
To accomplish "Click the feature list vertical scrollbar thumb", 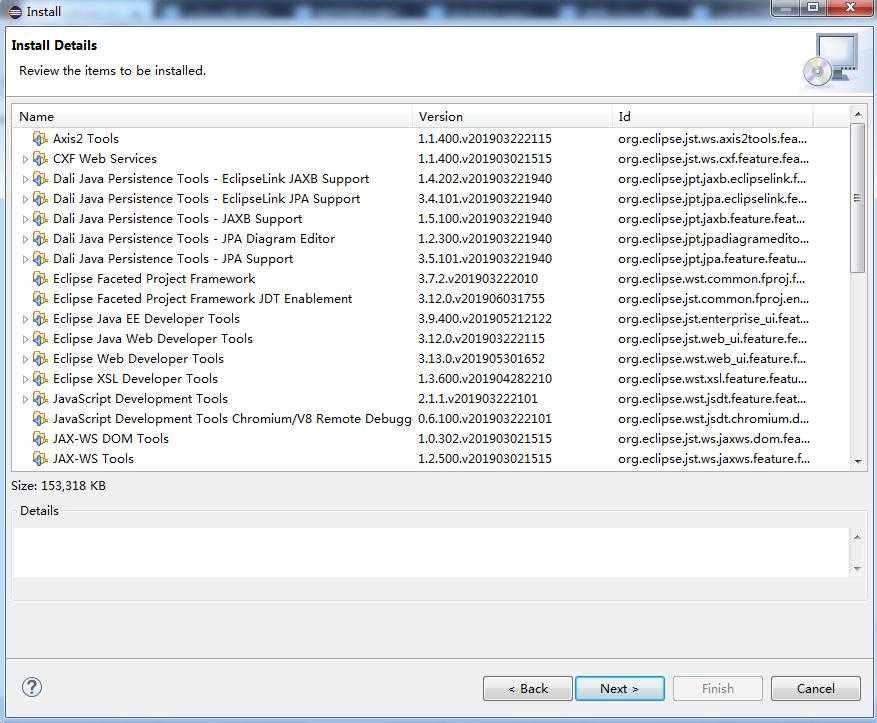I will (857, 198).
